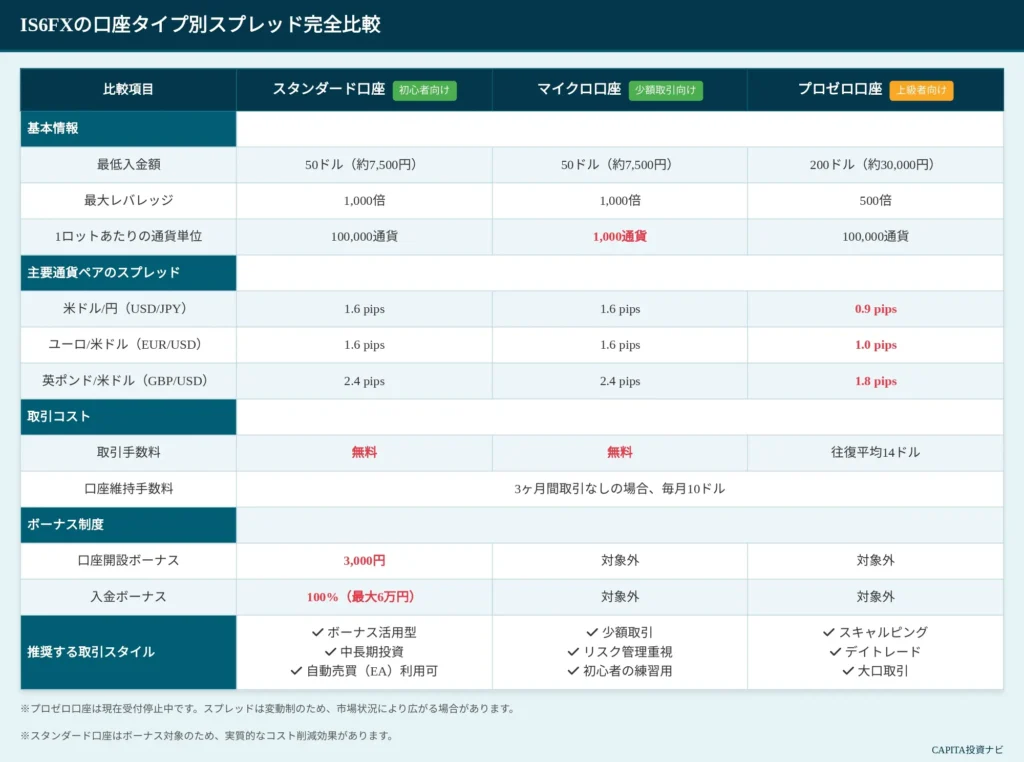Click プロゼロ口座 100,000通貨 cell
Viewport: 1024px width, 762px height.
point(875,236)
